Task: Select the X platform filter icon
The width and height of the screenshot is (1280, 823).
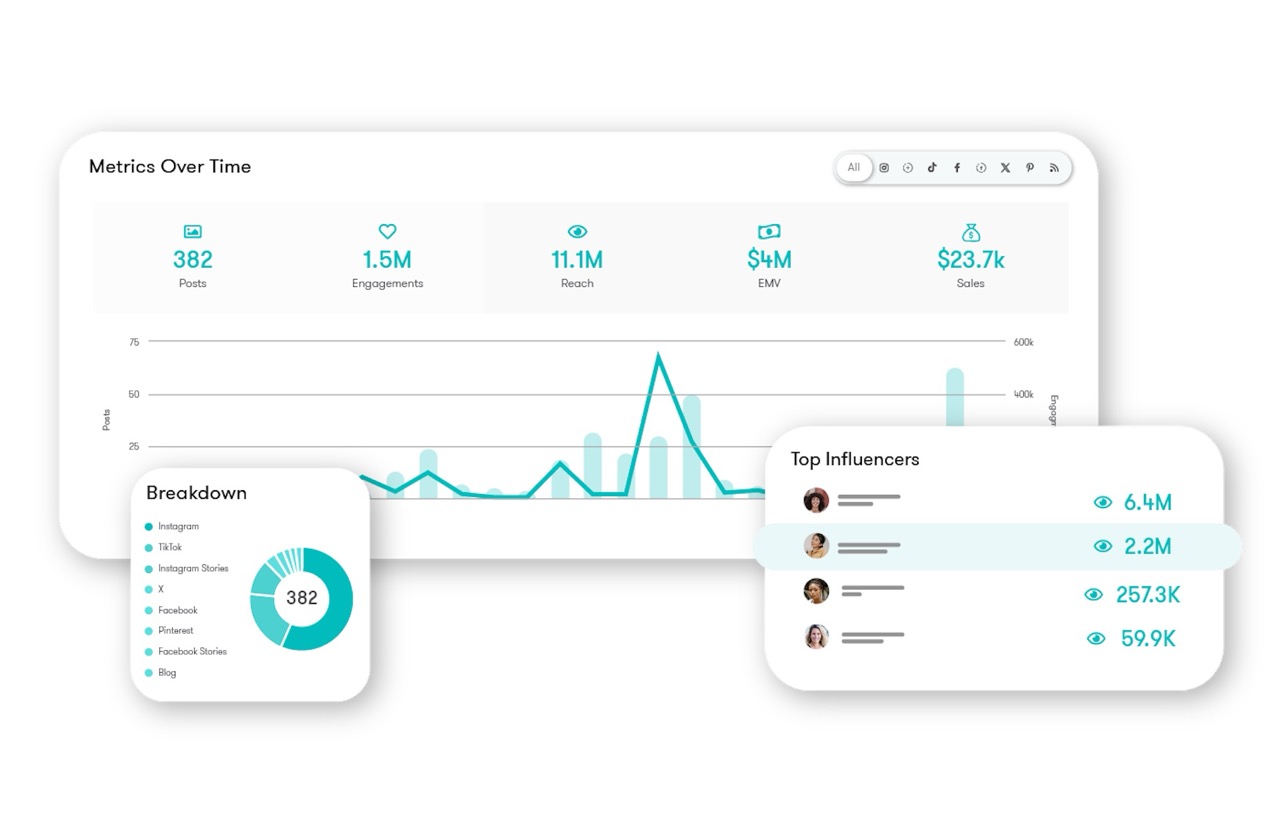Action: point(1006,167)
